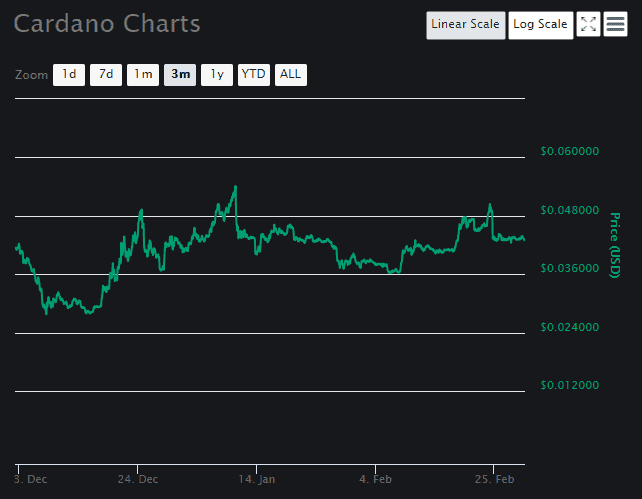Switch to Log Scale
642x499 pixels.
click(540, 25)
